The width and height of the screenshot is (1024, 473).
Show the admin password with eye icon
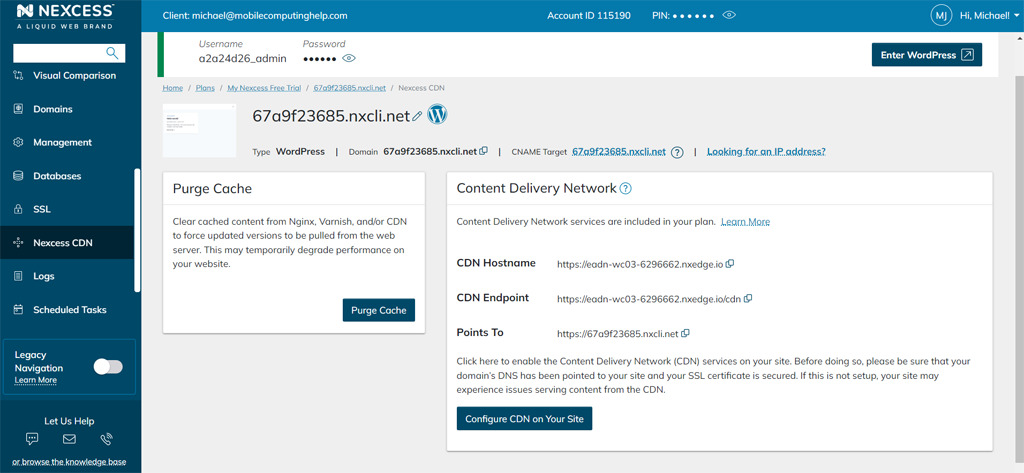coord(349,59)
